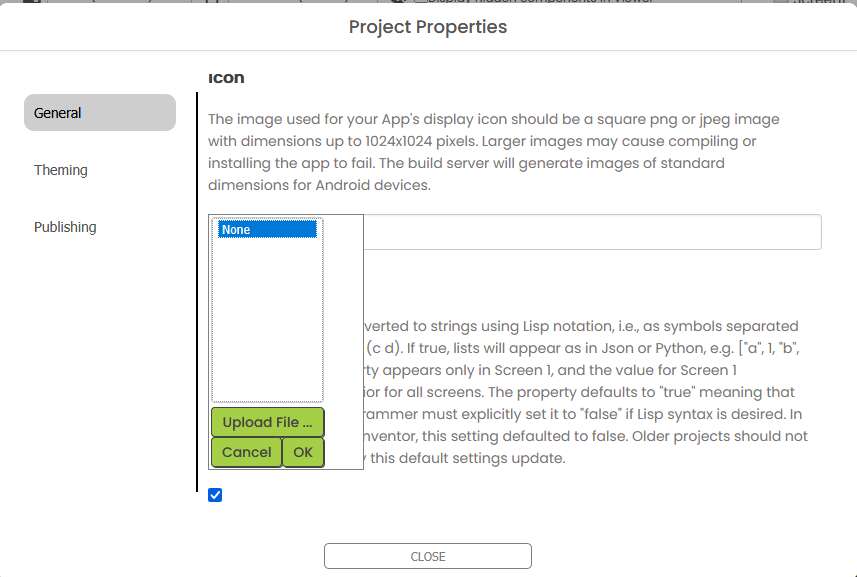Toggle the checkbox below the list-display description
Screen dimensions: 857x577
pos(216,495)
